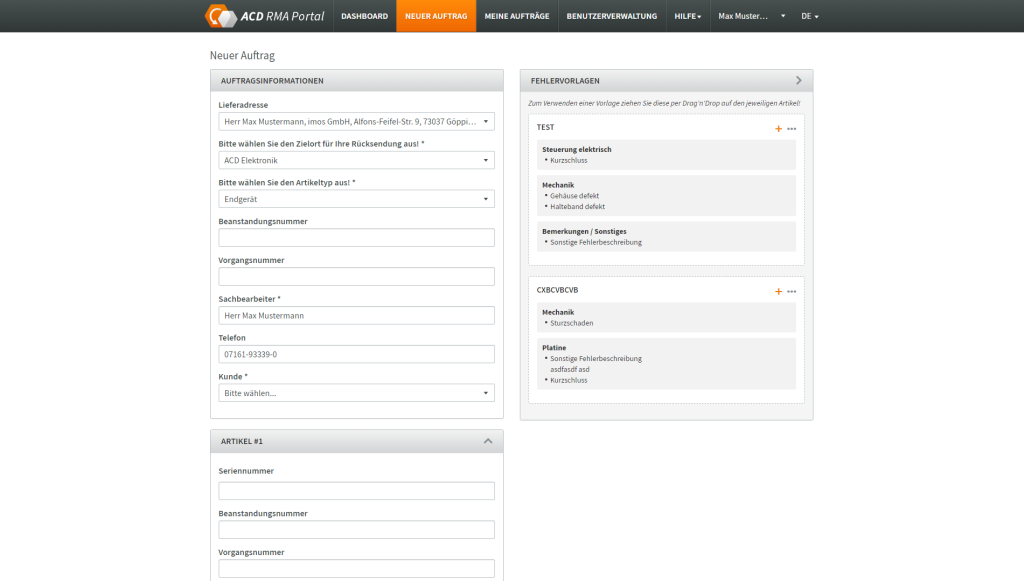
Task: Go to the Dashboard tab
Action: click(x=364, y=16)
